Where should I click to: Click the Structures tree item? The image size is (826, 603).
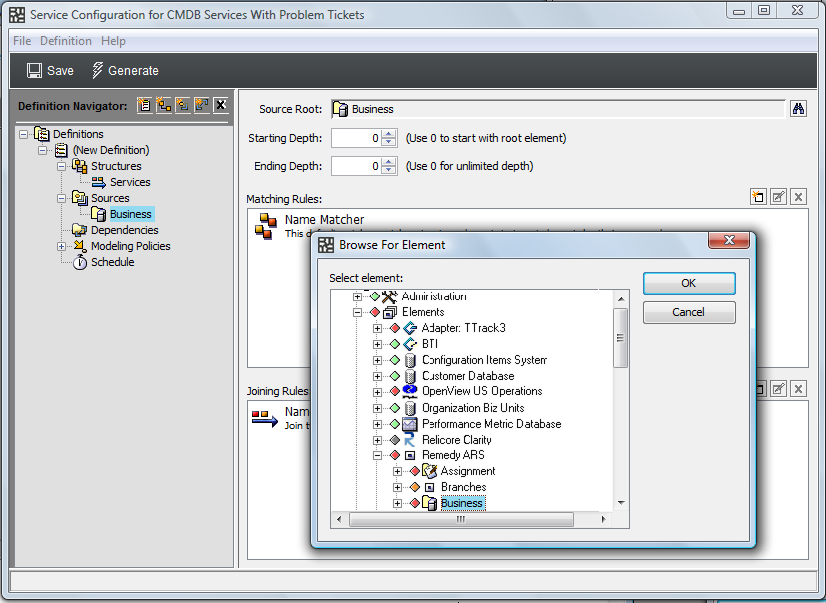coord(116,166)
